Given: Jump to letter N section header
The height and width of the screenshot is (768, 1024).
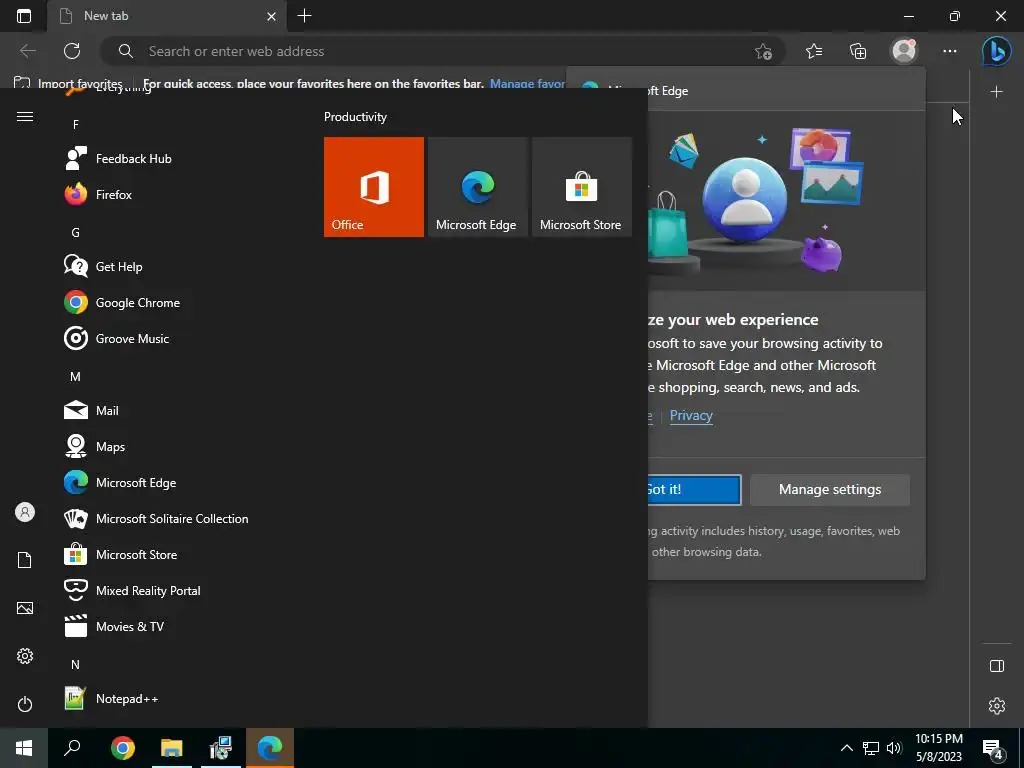Looking at the screenshot, I should click(76, 664).
